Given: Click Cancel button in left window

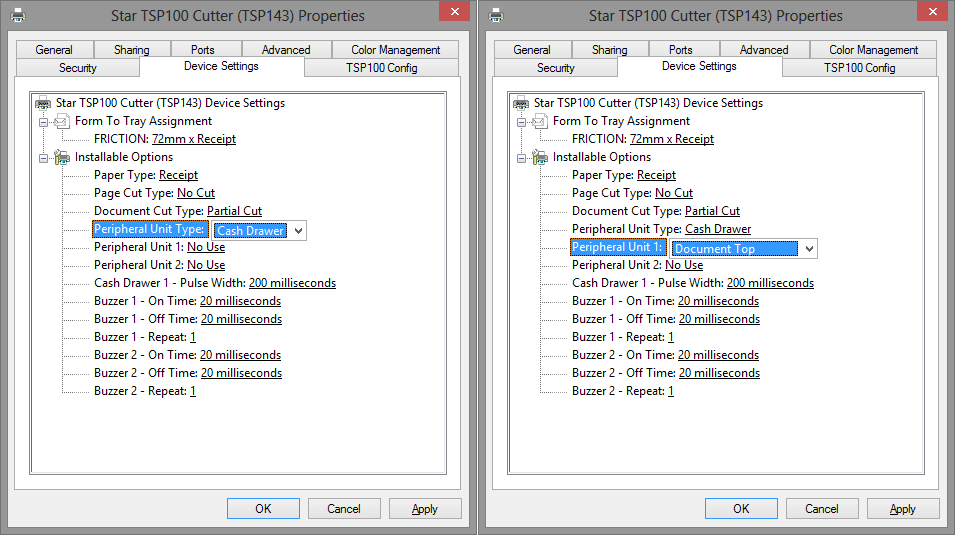Looking at the screenshot, I should [x=344, y=509].
